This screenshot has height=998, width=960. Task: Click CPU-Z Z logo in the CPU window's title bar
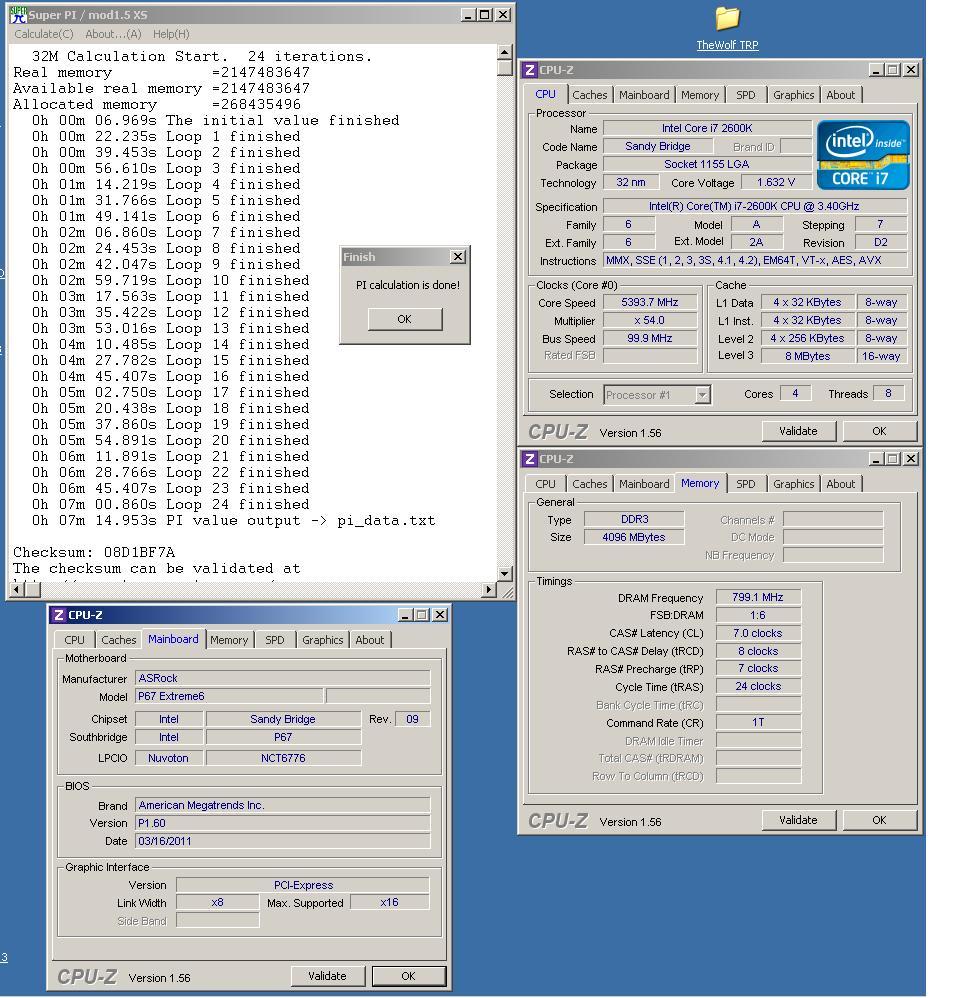click(529, 70)
